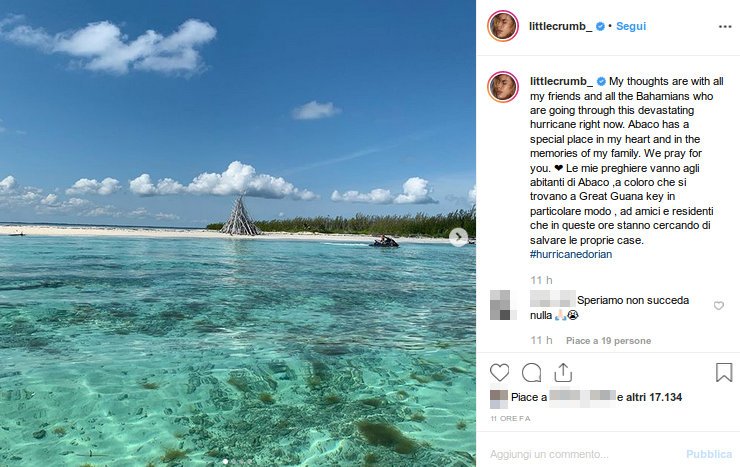Image resolution: width=740 pixels, height=467 pixels.
Task: Share the post using the share icon
Action: [x=563, y=372]
